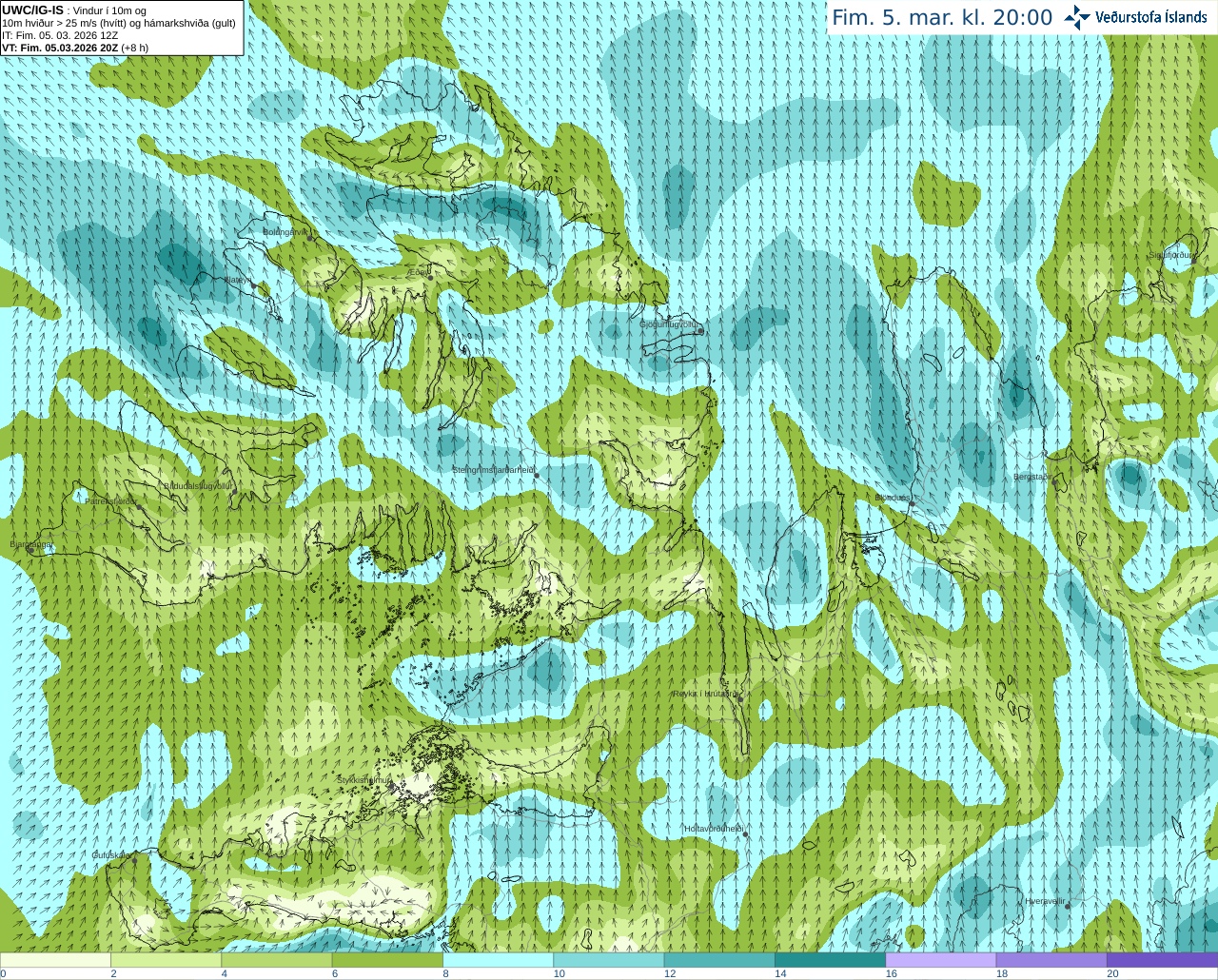
Task: Pick the 2–4 m/s light green legend swatch
Action: 166,960
